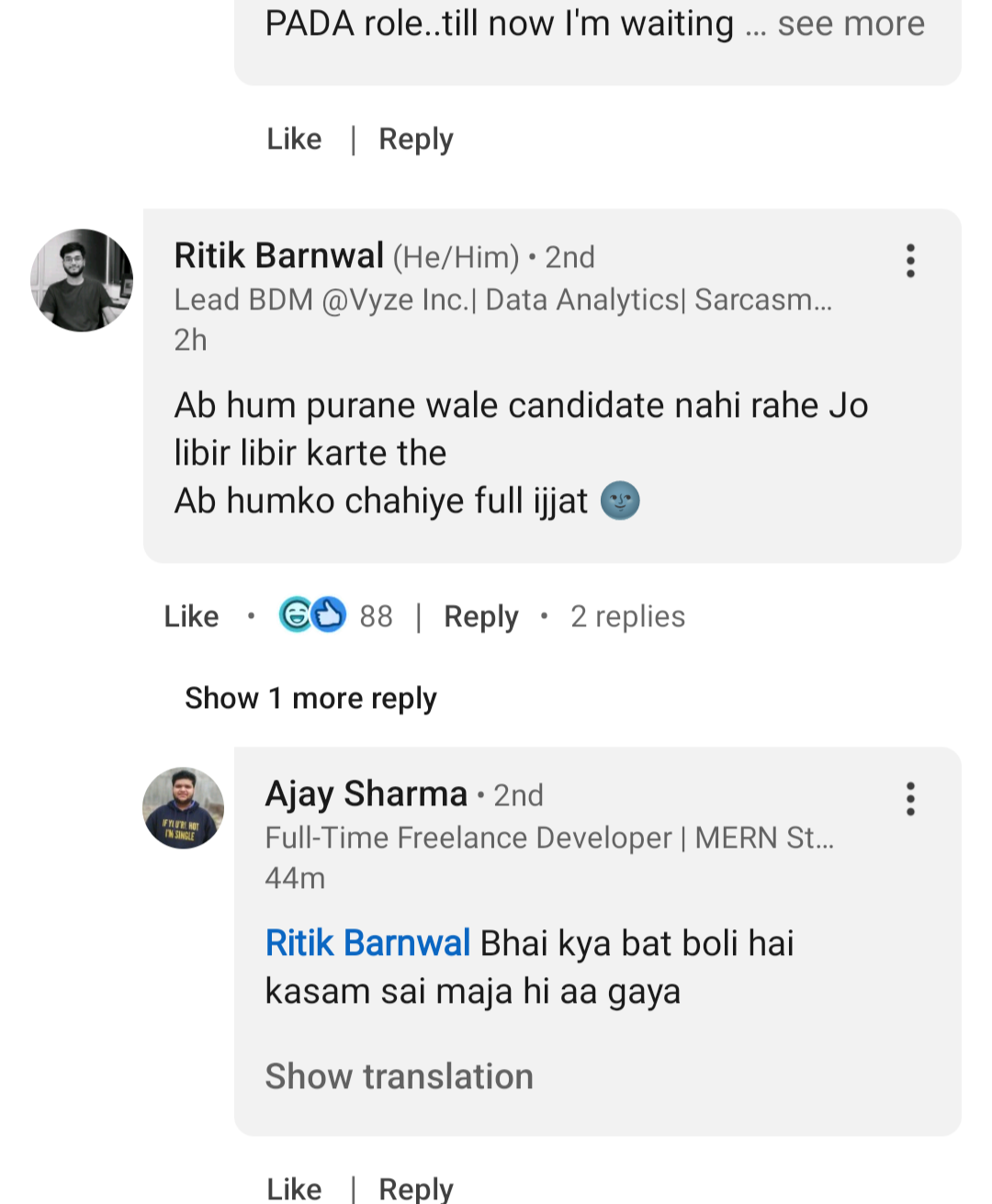Click the moon face emoji in comment

[620, 501]
